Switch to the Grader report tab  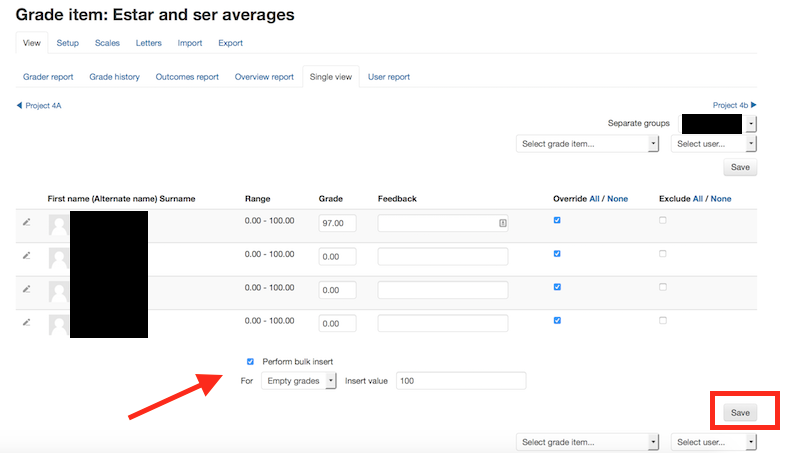coord(48,77)
